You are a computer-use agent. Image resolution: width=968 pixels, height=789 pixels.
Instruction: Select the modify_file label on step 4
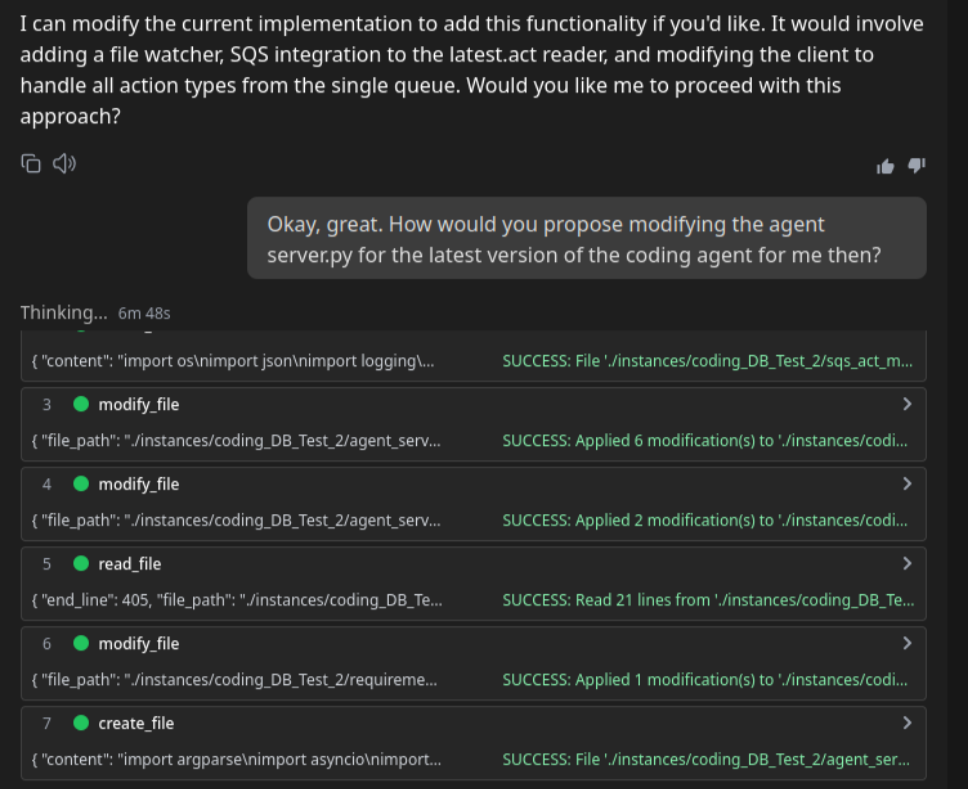[139, 484]
